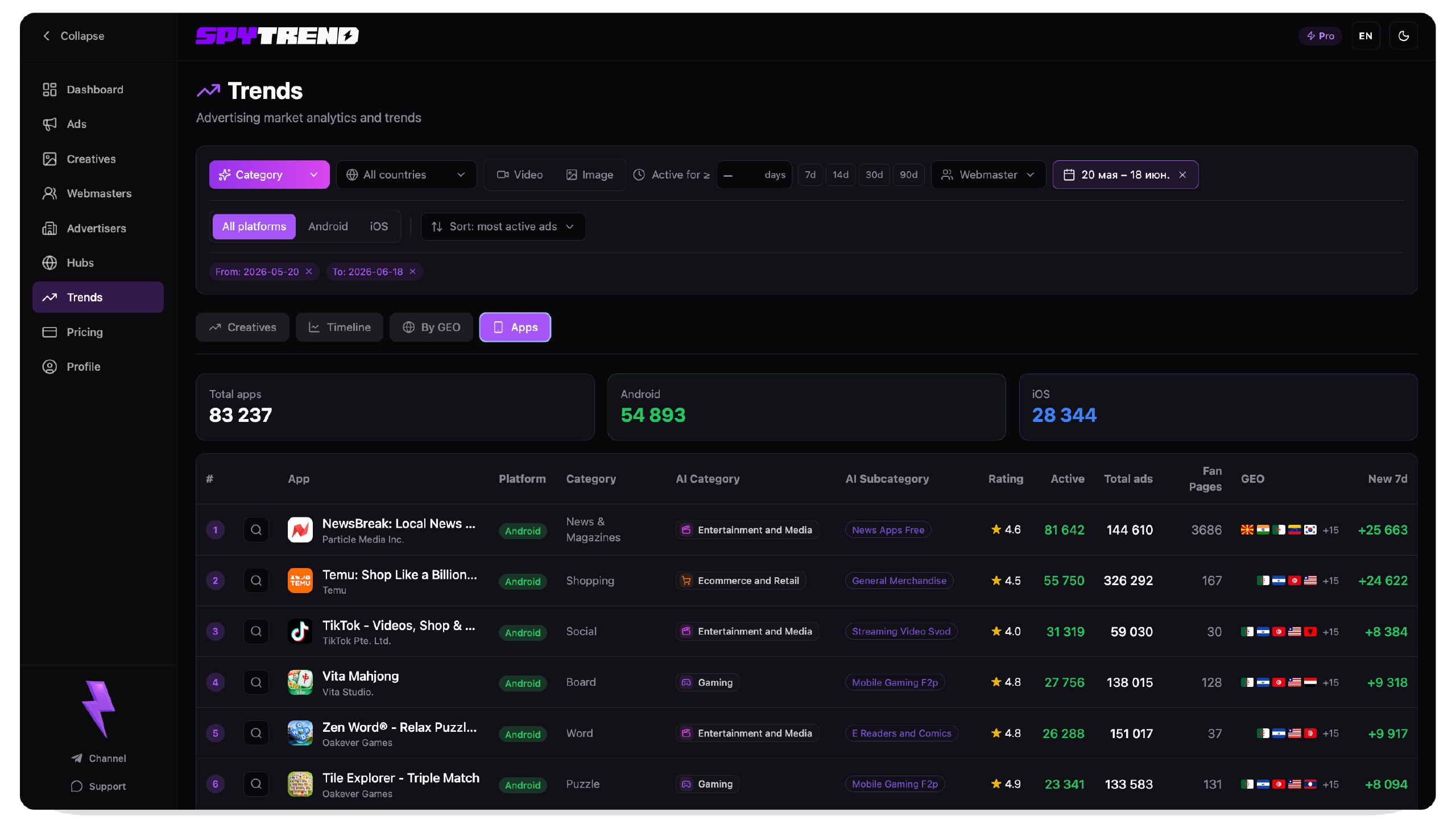The height and width of the screenshot is (837, 1456).
Task: Open Webmasters in the sidebar
Action: click(98, 194)
